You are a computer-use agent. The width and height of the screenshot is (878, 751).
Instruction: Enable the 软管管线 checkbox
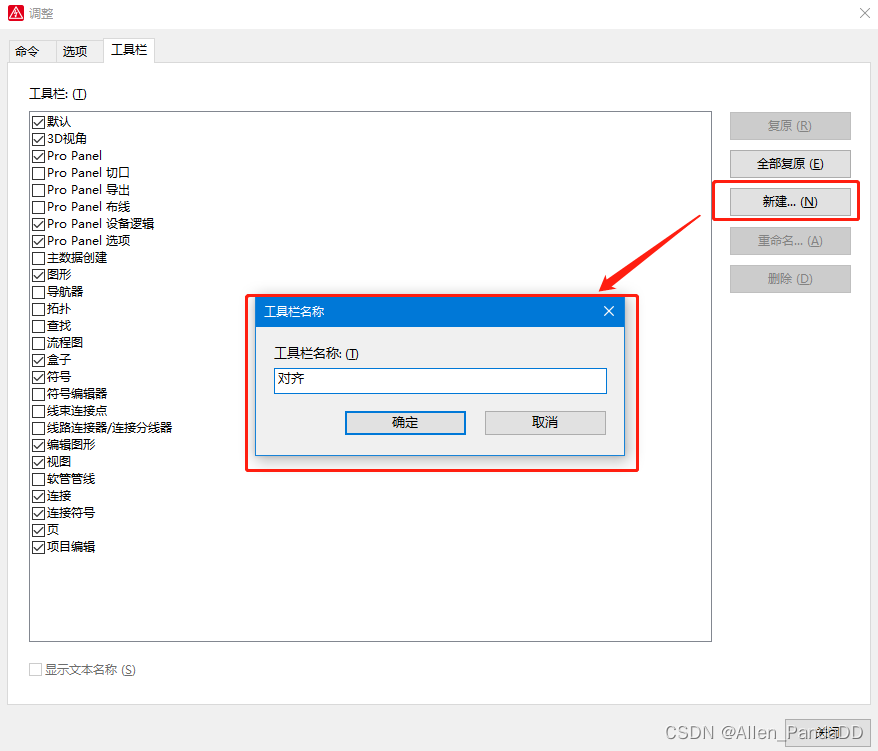coord(39,479)
